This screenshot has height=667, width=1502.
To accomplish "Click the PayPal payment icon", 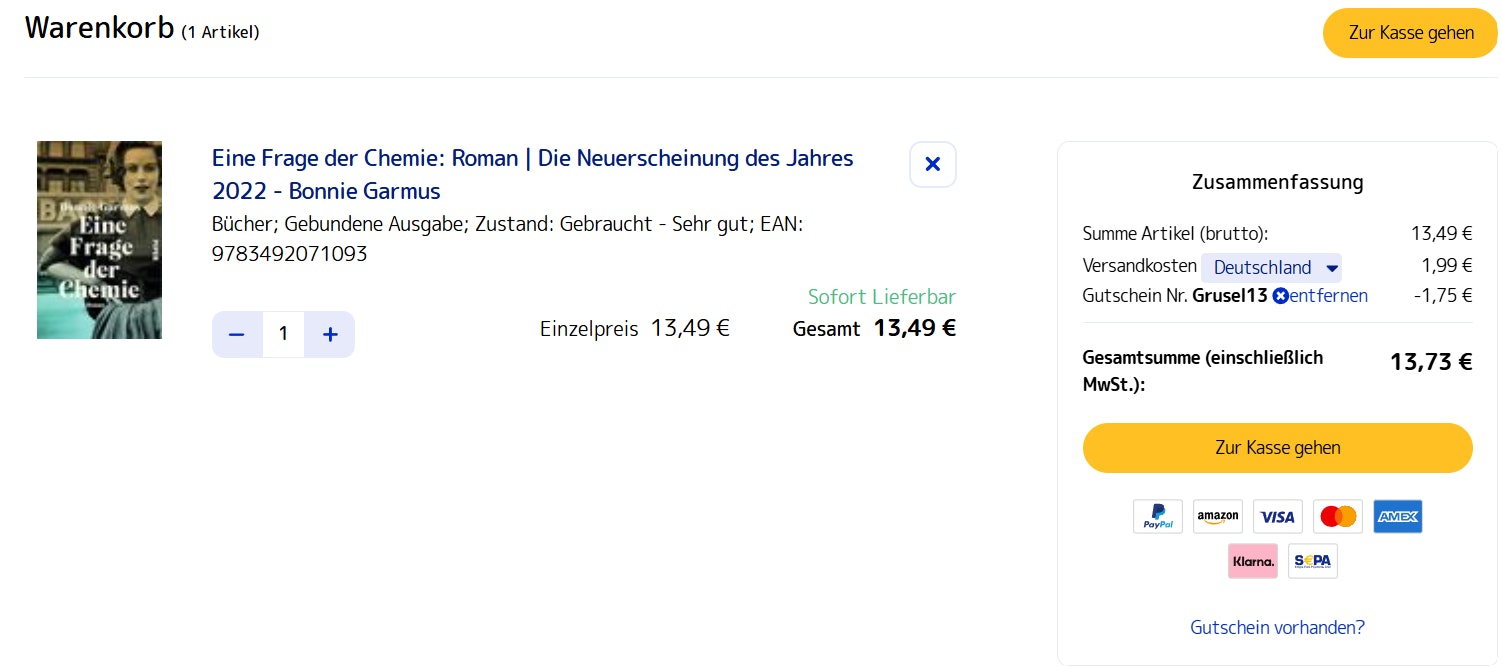I will (x=1158, y=517).
